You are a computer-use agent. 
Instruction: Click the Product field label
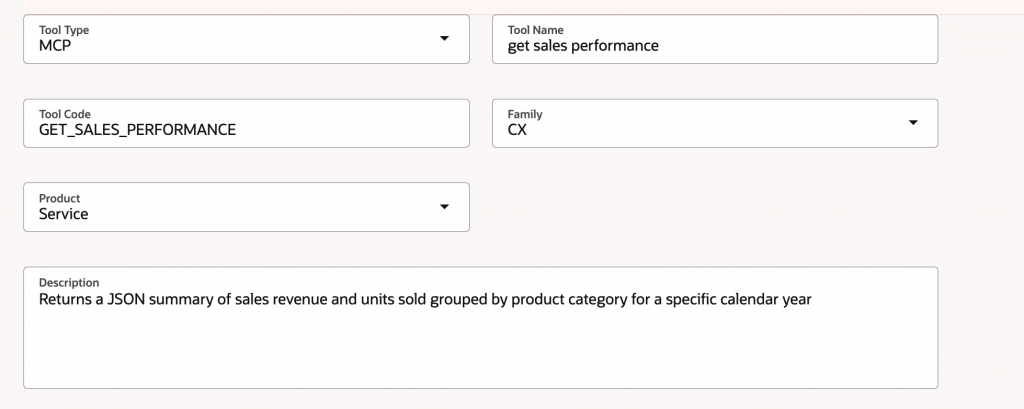point(60,198)
